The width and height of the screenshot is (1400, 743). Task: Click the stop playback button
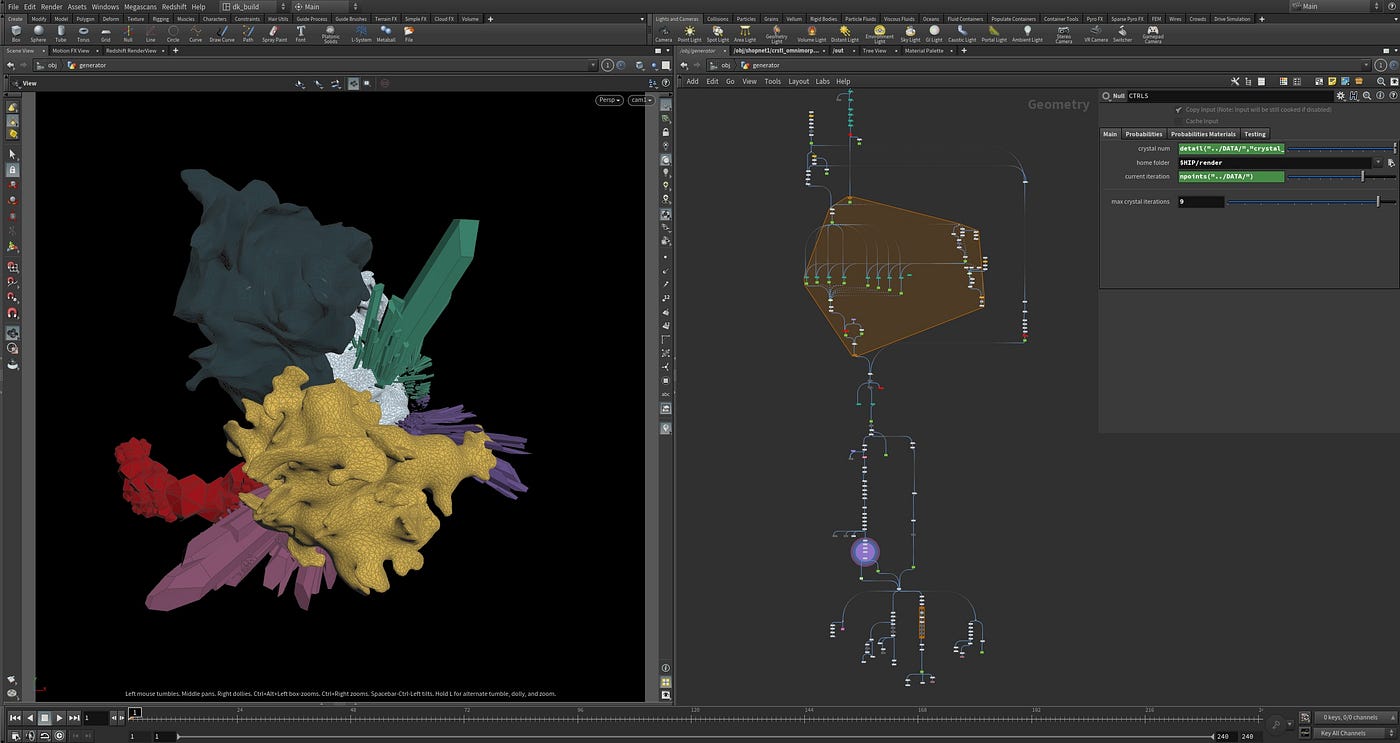click(x=44, y=717)
